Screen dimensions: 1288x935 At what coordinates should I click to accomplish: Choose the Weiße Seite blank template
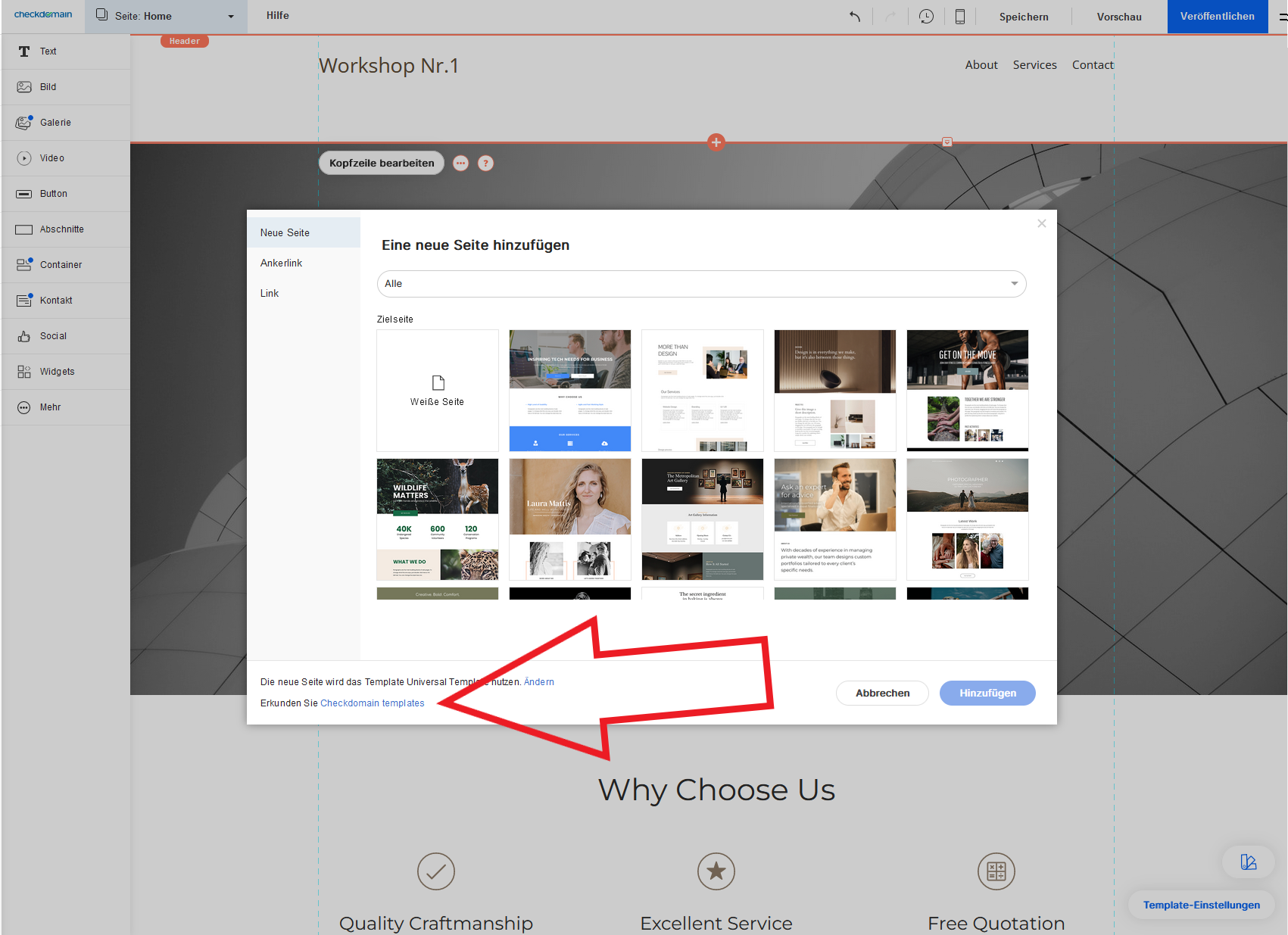pos(438,391)
